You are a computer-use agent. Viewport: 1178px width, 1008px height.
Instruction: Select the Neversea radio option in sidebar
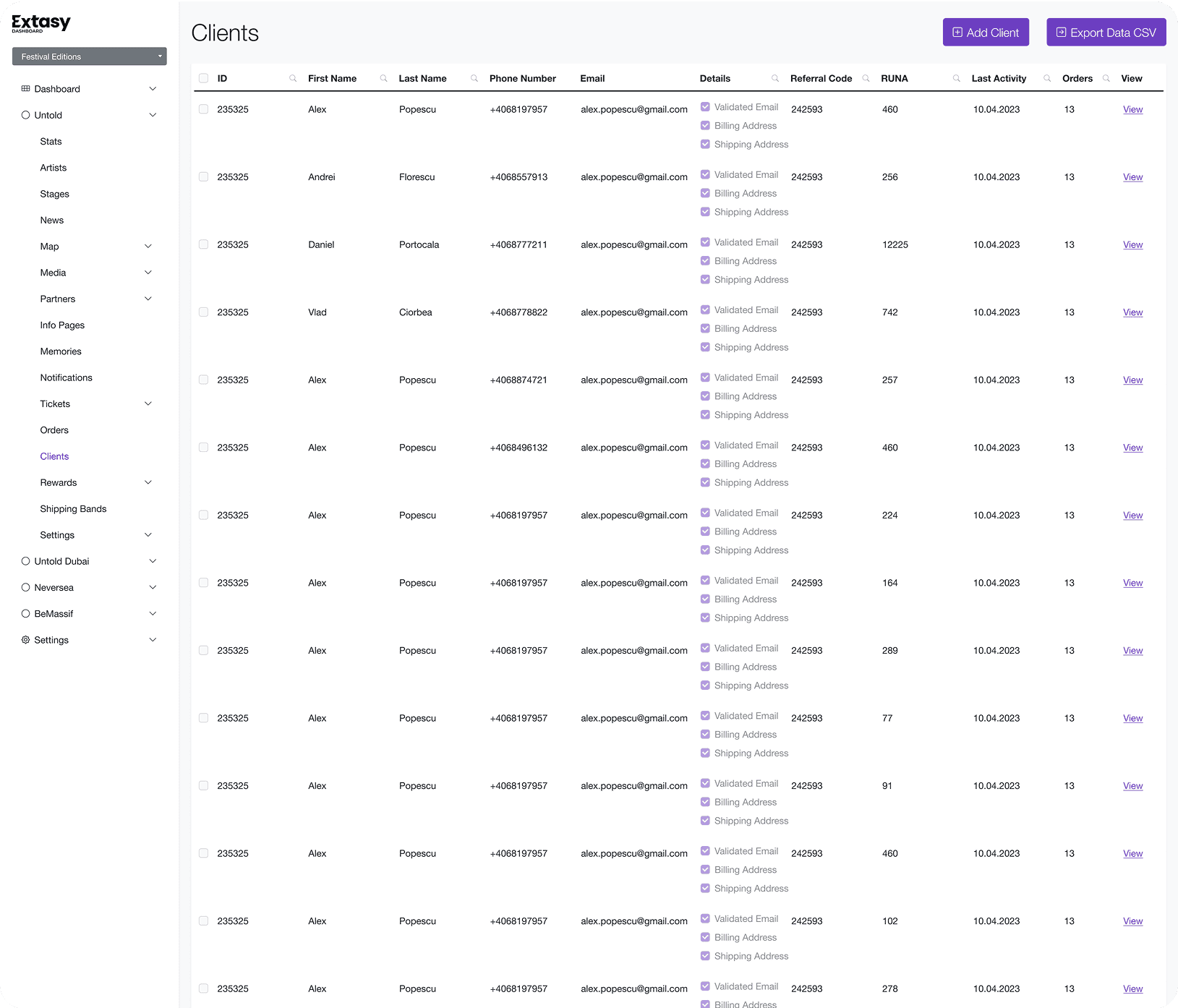pos(25,587)
